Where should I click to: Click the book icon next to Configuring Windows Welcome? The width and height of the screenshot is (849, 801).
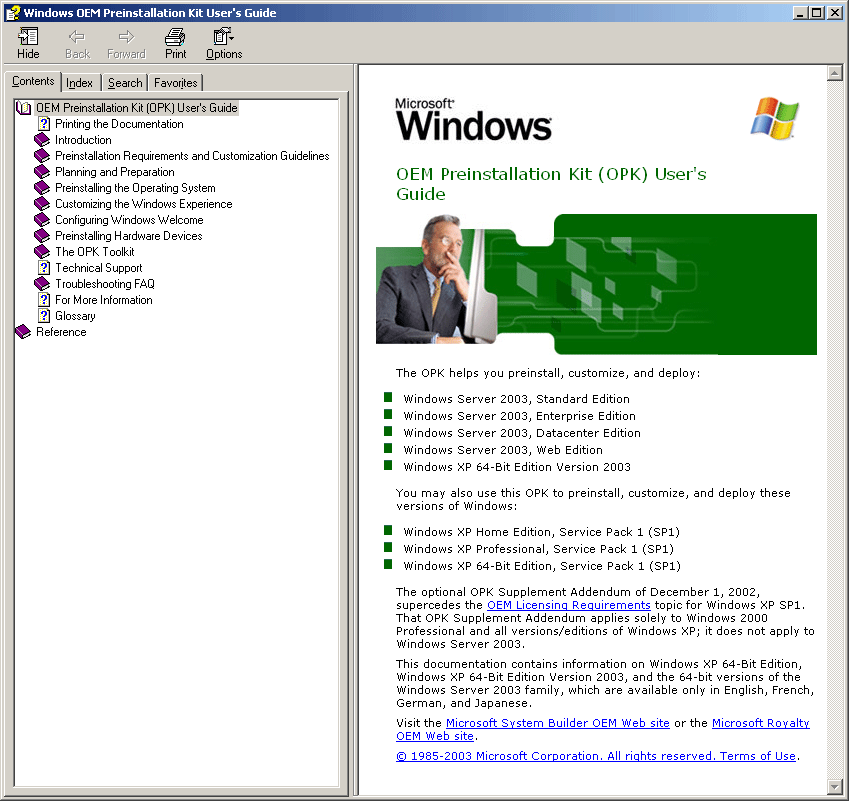pyautogui.click(x=42, y=220)
